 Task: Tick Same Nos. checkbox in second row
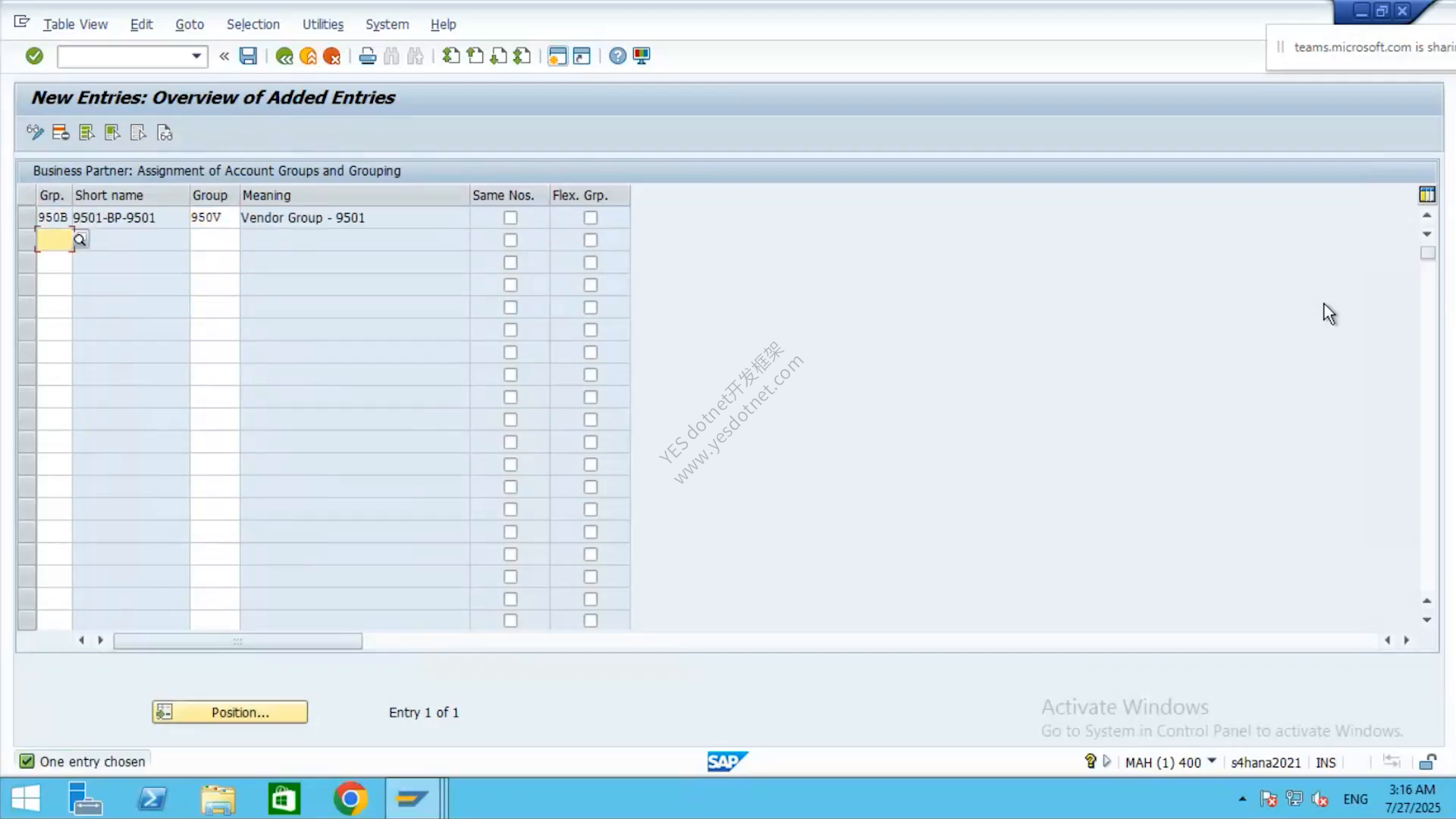(510, 240)
